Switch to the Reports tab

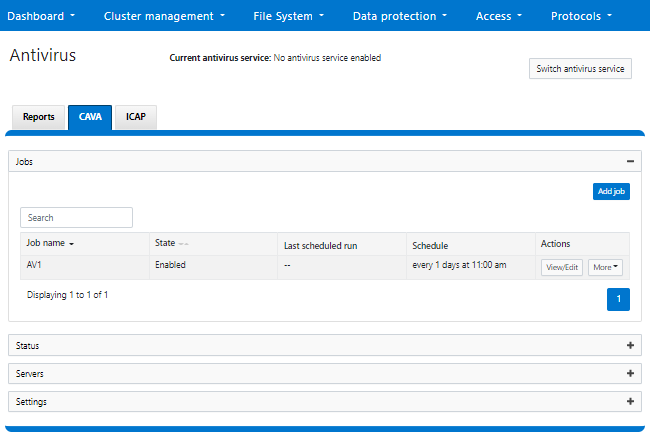click(39, 117)
